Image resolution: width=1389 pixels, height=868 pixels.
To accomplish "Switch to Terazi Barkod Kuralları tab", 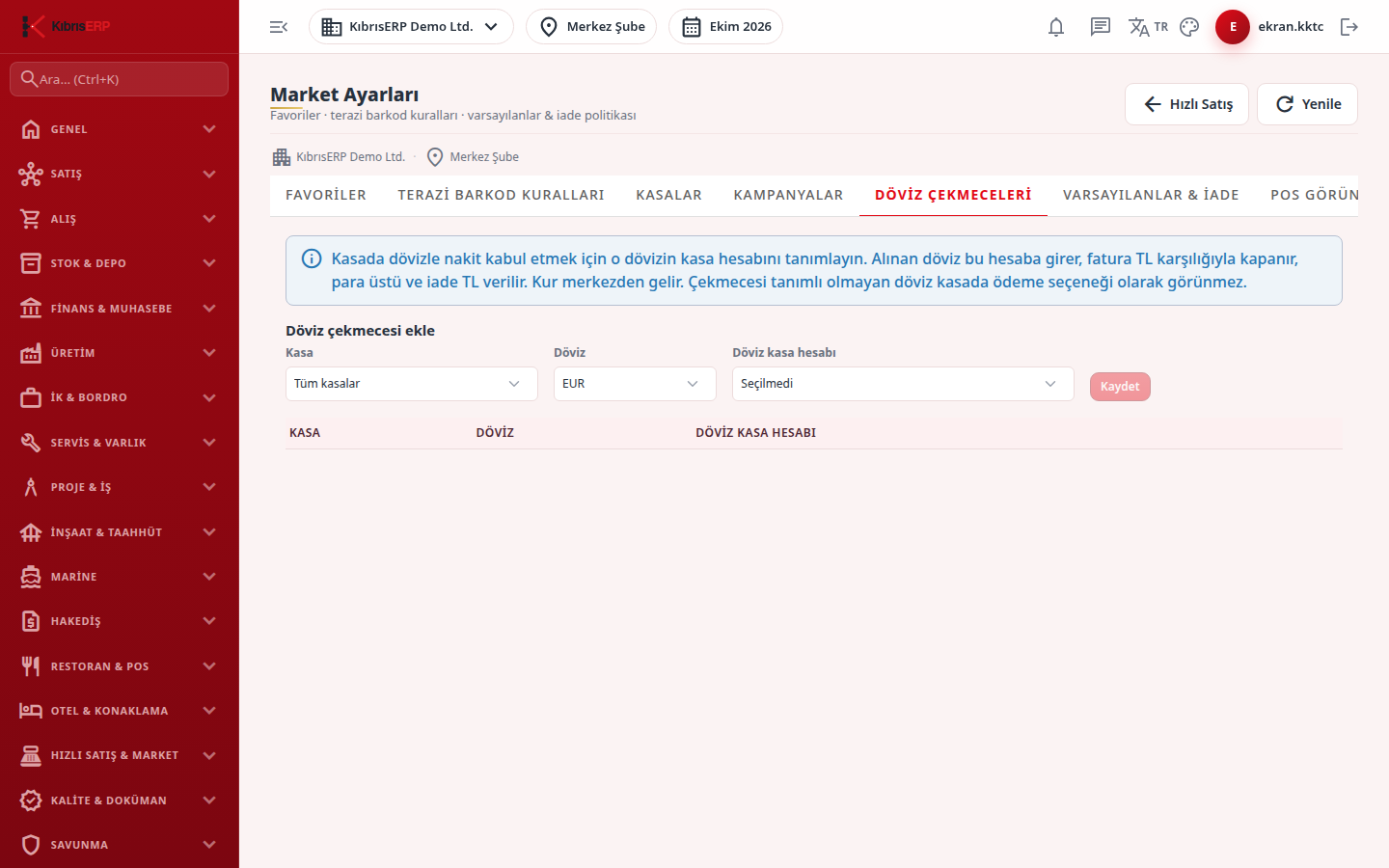I will pos(502,195).
